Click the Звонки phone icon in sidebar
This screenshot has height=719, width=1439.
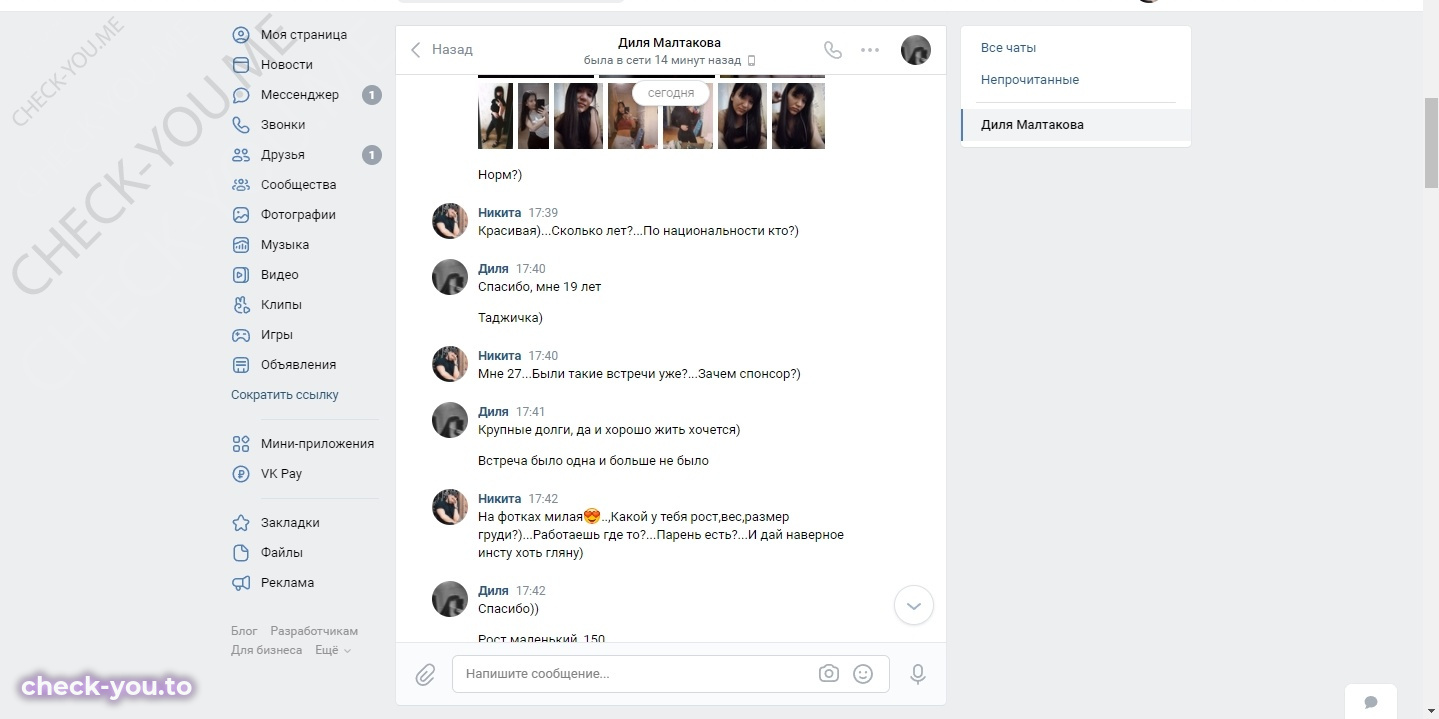point(241,125)
